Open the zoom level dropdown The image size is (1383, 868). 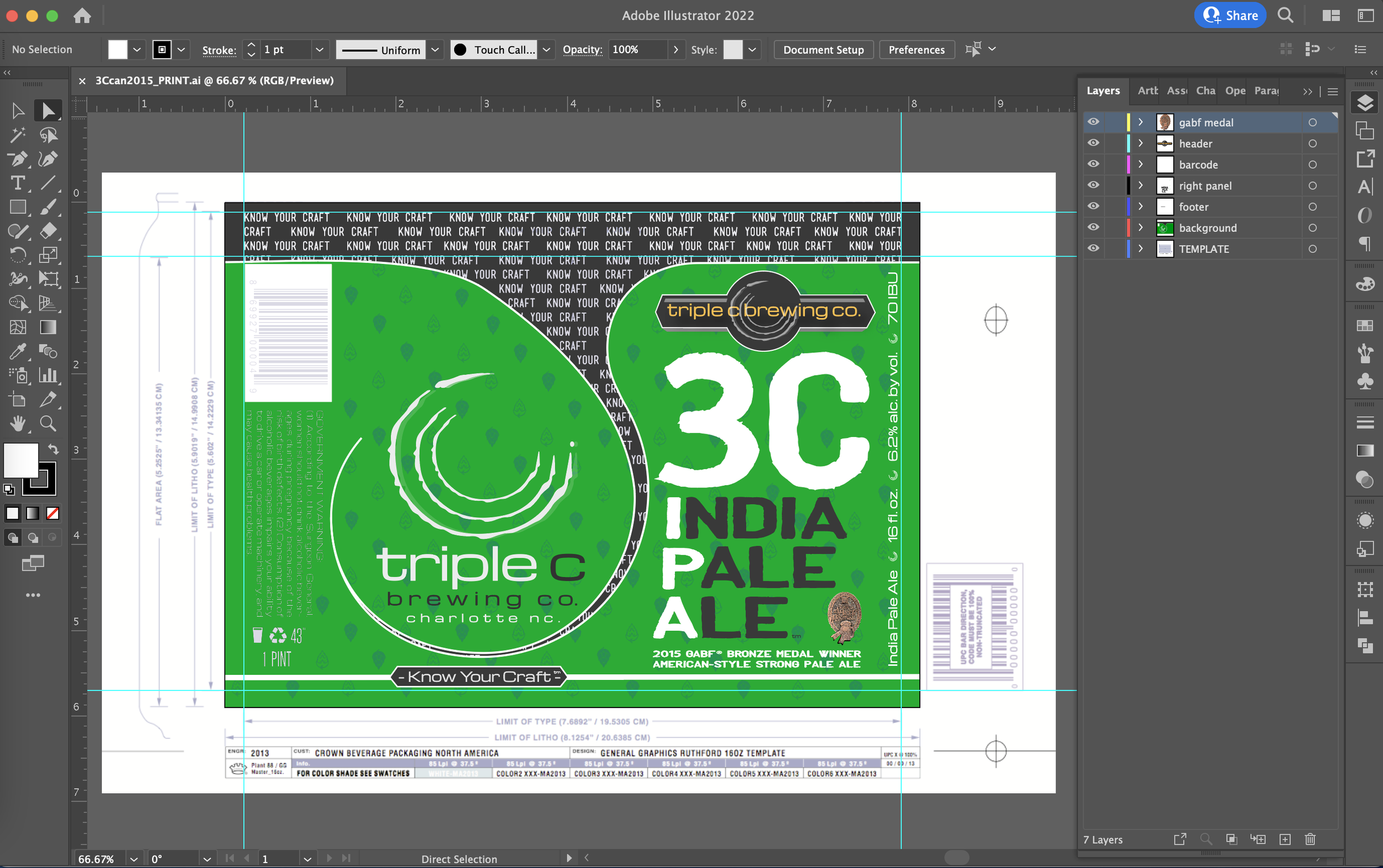pos(134,859)
